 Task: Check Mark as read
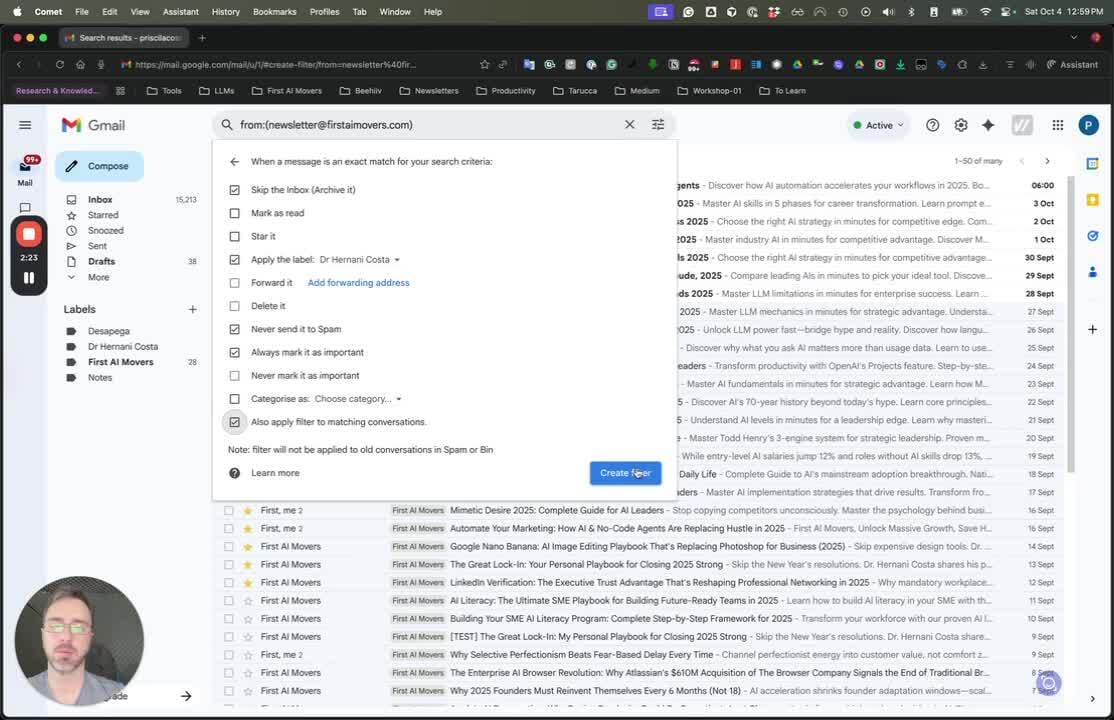[234, 213]
